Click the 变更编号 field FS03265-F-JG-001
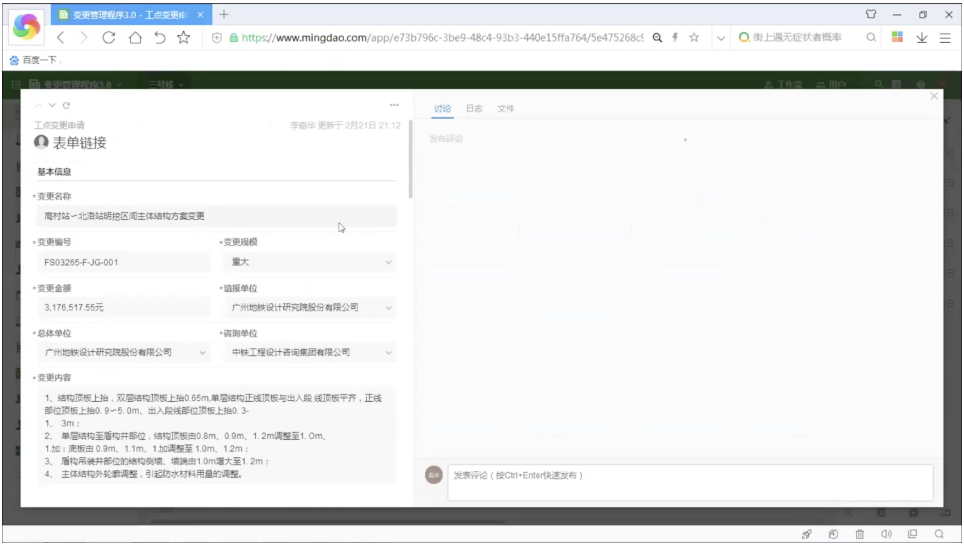 [123, 262]
